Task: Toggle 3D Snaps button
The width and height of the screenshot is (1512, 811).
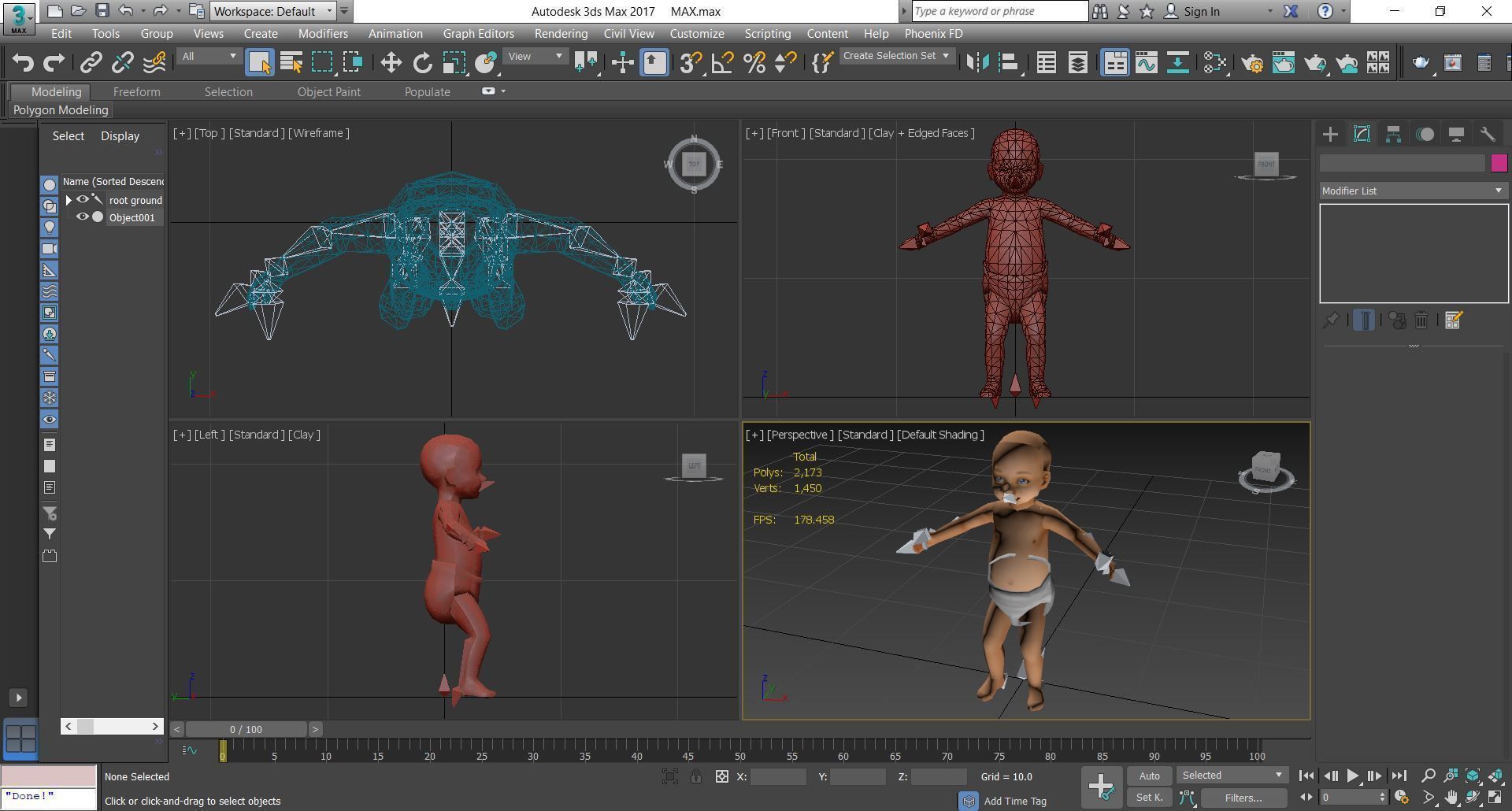Action: [691, 62]
